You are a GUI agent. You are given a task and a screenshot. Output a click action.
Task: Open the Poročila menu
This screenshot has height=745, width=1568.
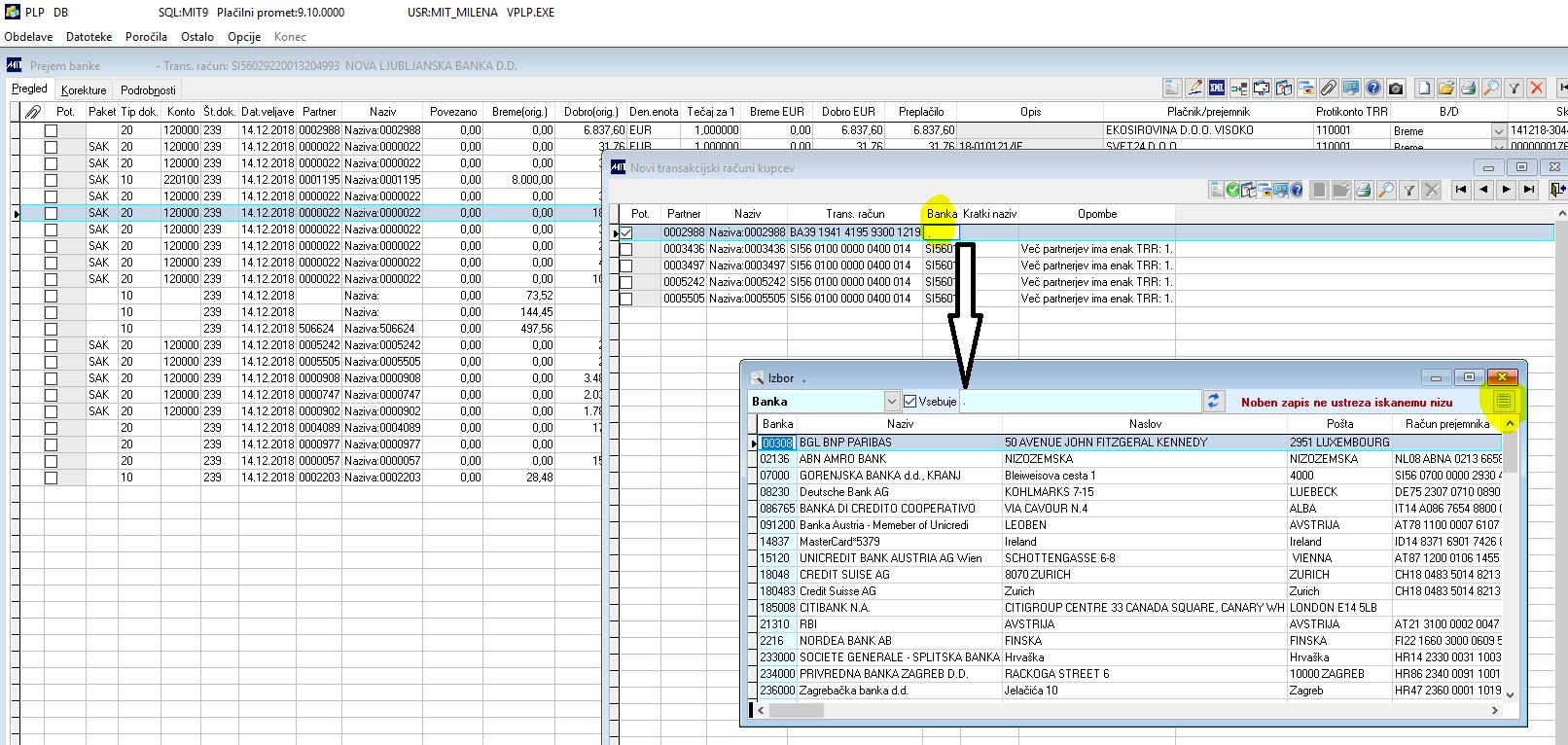tap(146, 37)
